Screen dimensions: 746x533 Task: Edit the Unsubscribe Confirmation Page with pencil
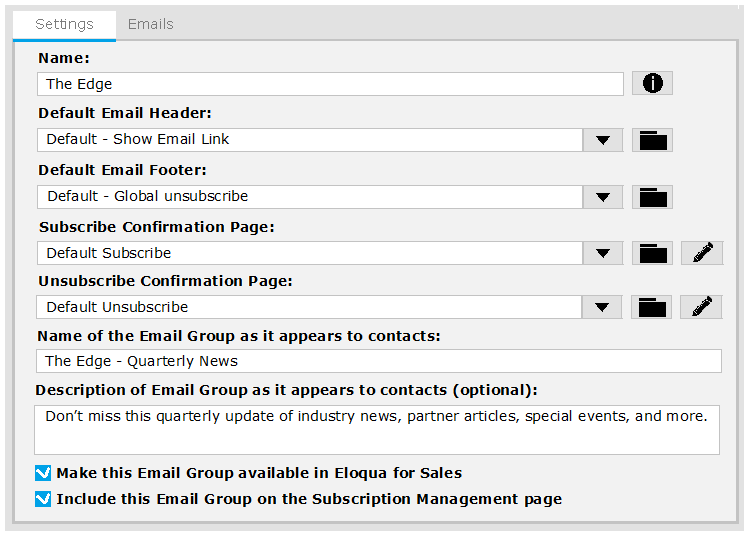coord(701,307)
